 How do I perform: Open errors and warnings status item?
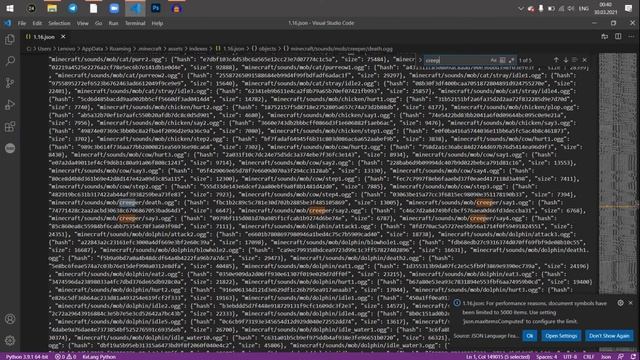coord(65,356)
